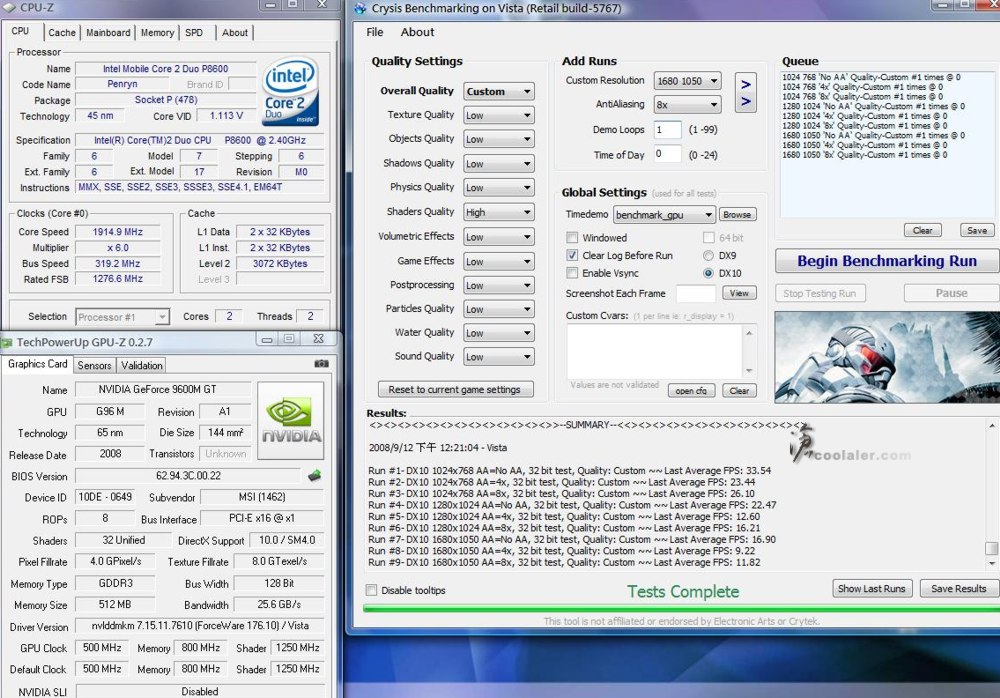Expand the Postprocessing dropdown
The width and height of the screenshot is (1000, 698).
pos(499,286)
